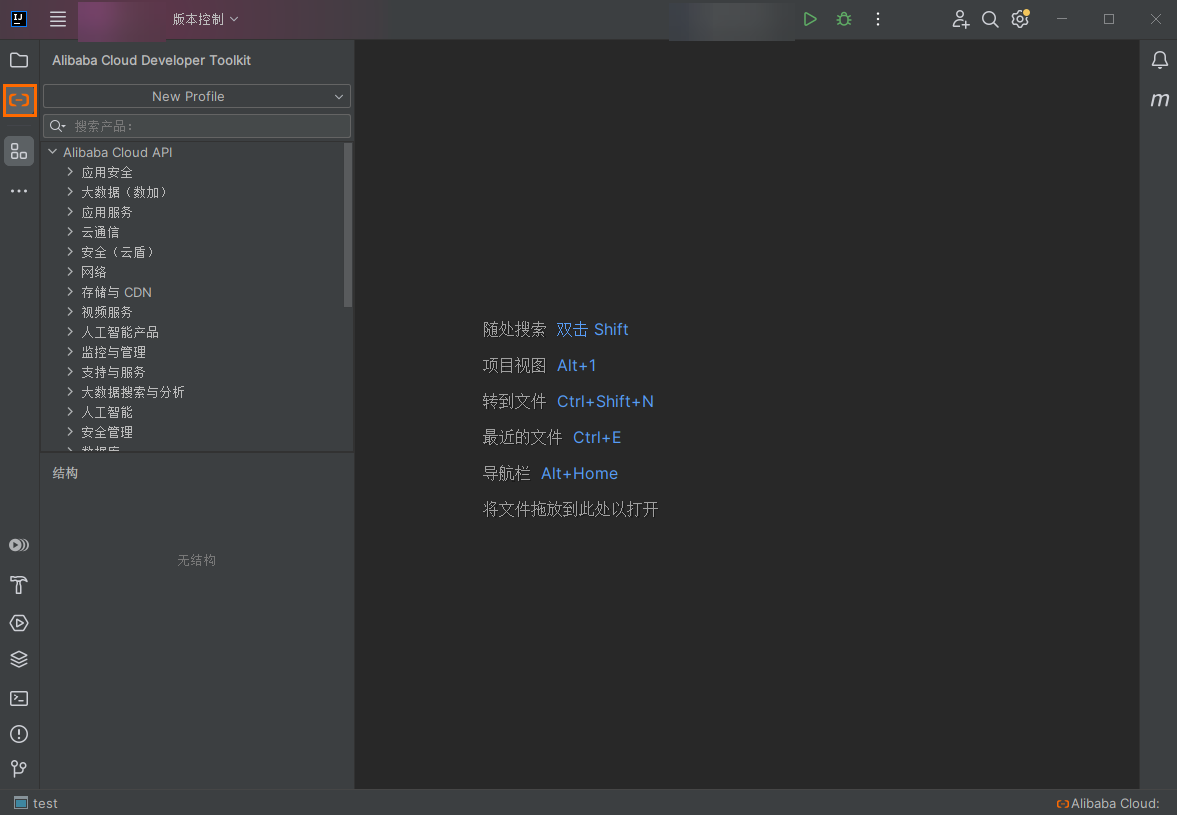Viewport: 1177px width, 815px height.
Task: Click the Ctrl+E shortcut hint
Action: tap(597, 438)
